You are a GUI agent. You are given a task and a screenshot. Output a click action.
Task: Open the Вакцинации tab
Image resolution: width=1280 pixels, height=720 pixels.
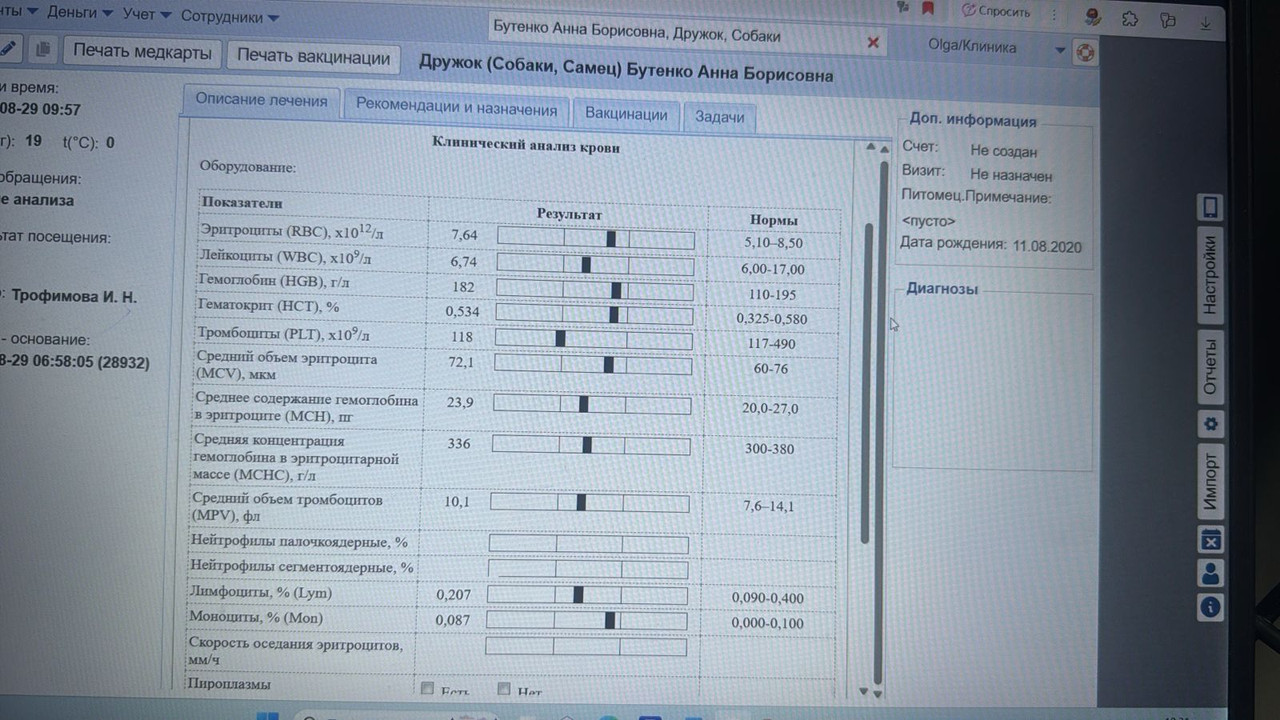coord(626,114)
